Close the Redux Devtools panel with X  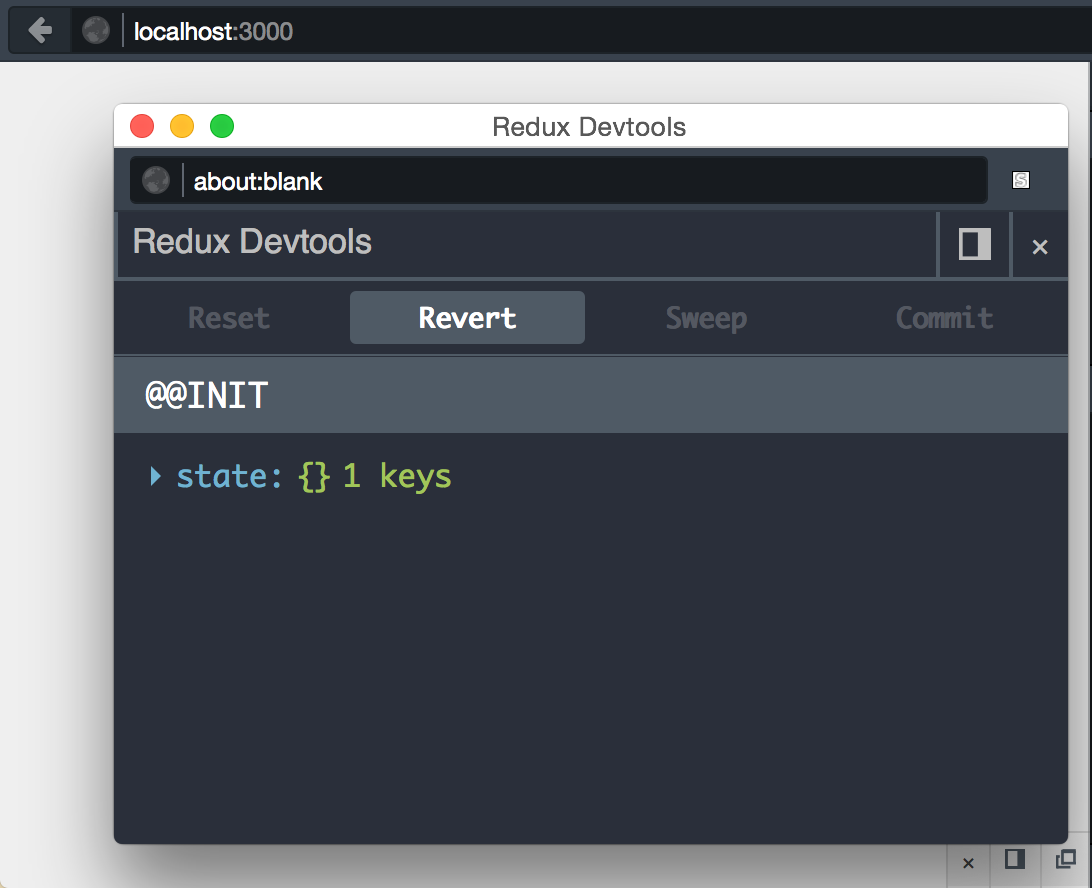click(1040, 247)
